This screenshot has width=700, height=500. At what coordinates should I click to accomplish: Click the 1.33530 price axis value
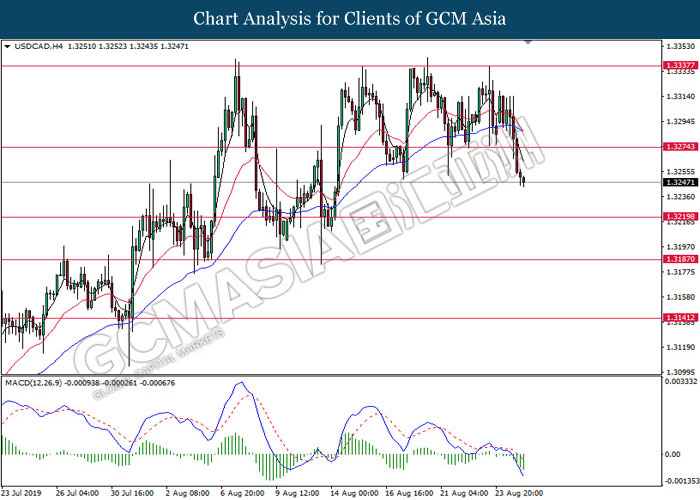pos(680,46)
